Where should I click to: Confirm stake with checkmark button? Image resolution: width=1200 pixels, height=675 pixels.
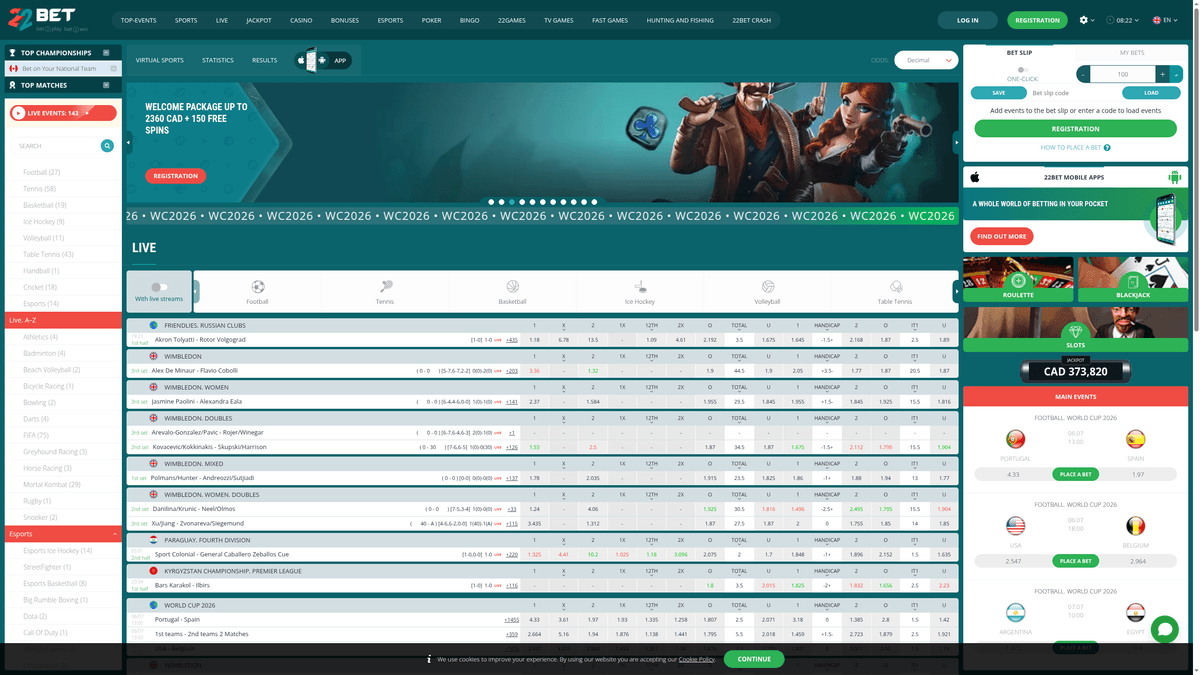pyautogui.click(x=1176, y=74)
